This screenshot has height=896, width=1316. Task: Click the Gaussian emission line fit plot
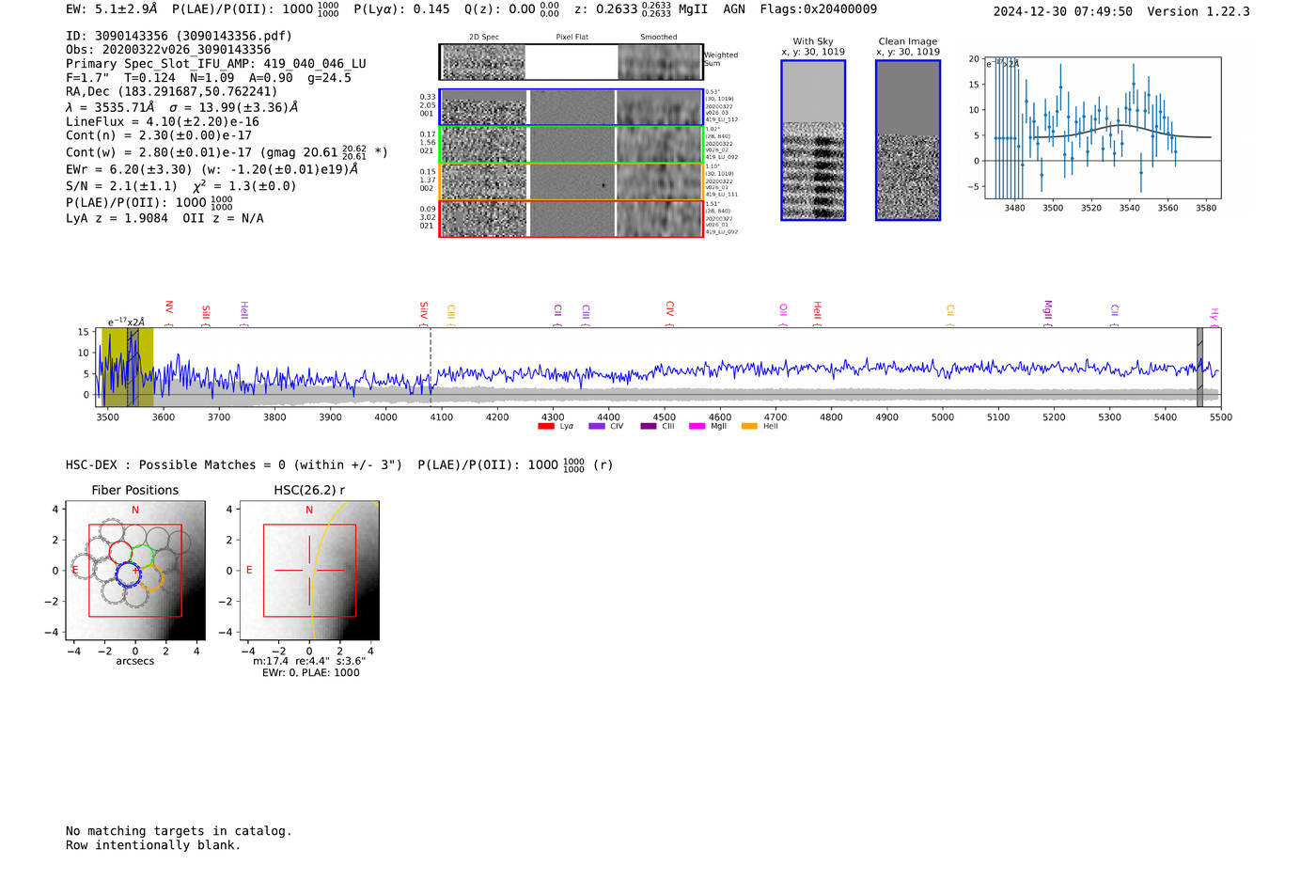click(x=1103, y=128)
